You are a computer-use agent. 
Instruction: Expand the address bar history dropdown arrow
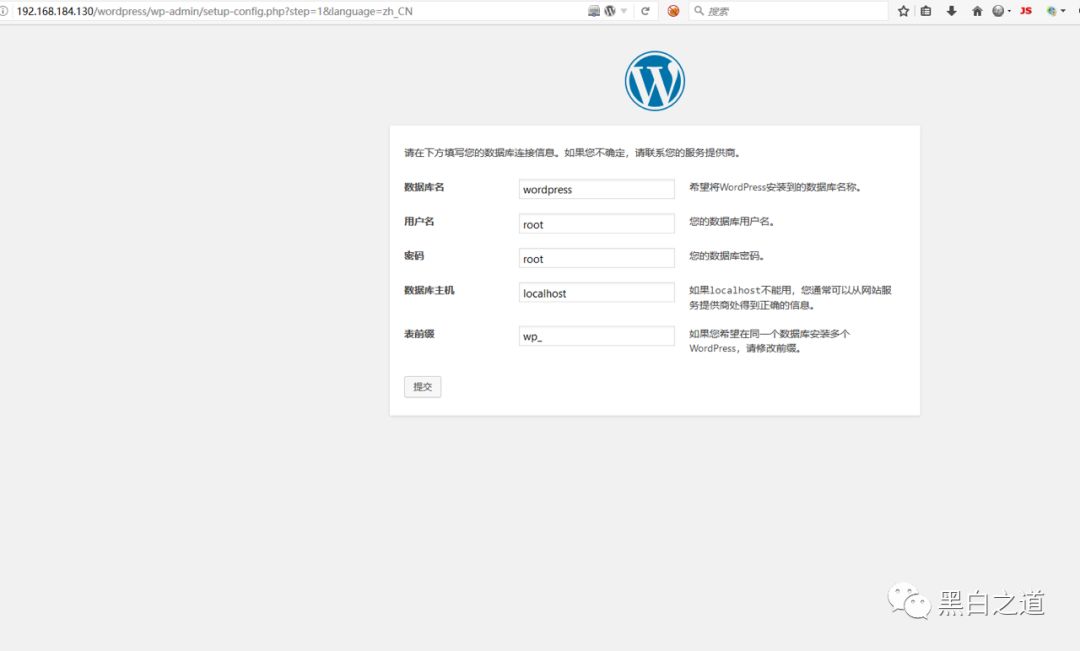coord(624,11)
